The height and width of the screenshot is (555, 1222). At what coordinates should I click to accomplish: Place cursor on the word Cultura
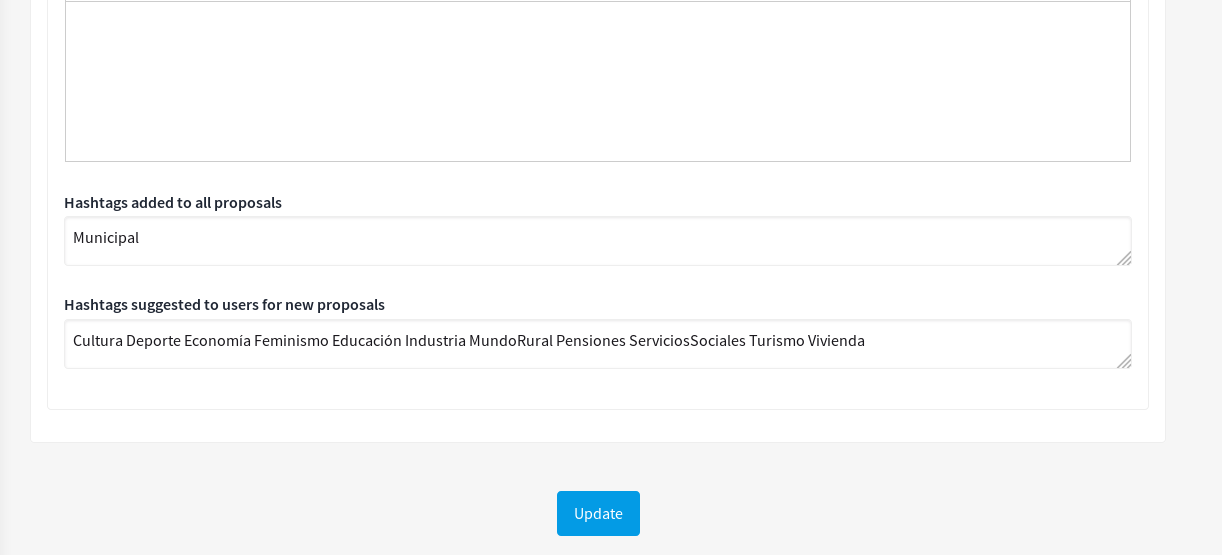(98, 341)
